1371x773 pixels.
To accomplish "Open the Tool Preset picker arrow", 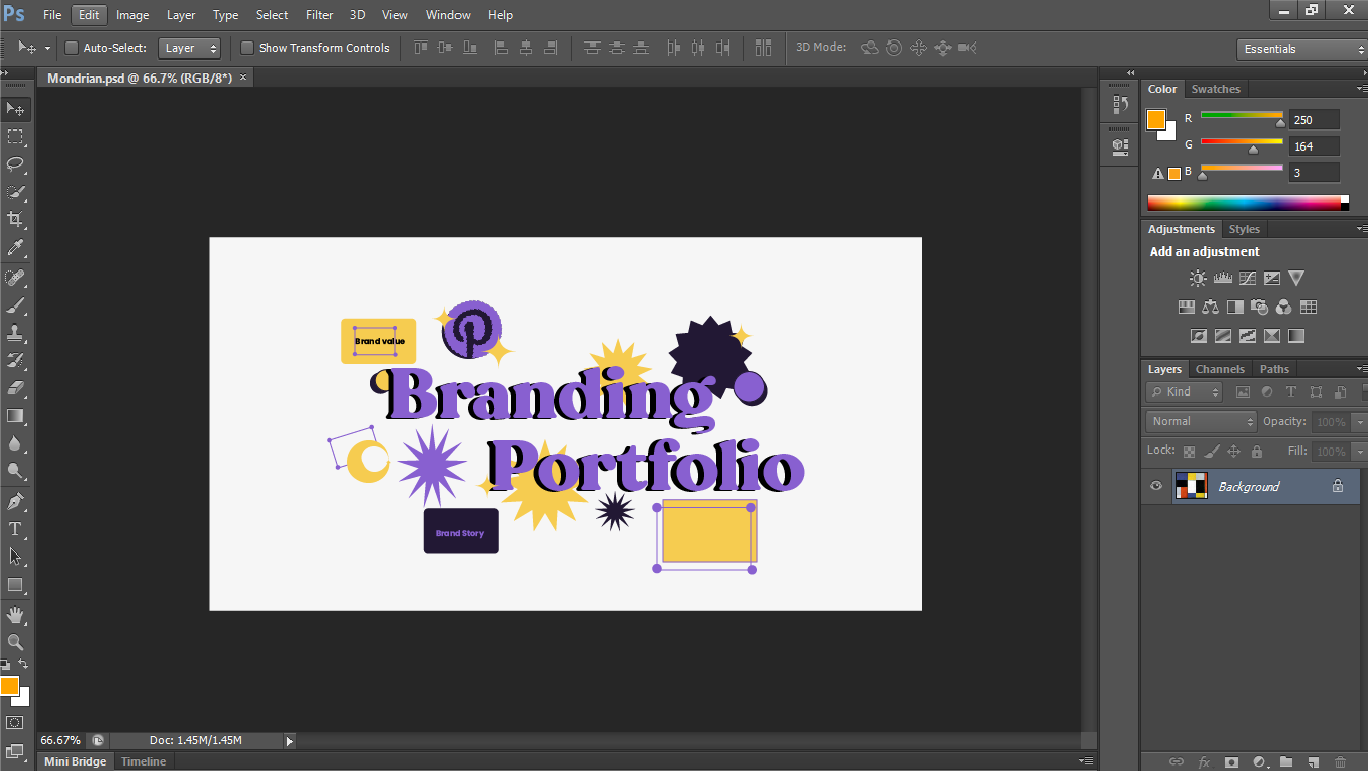I will pyautogui.click(x=47, y=48).
